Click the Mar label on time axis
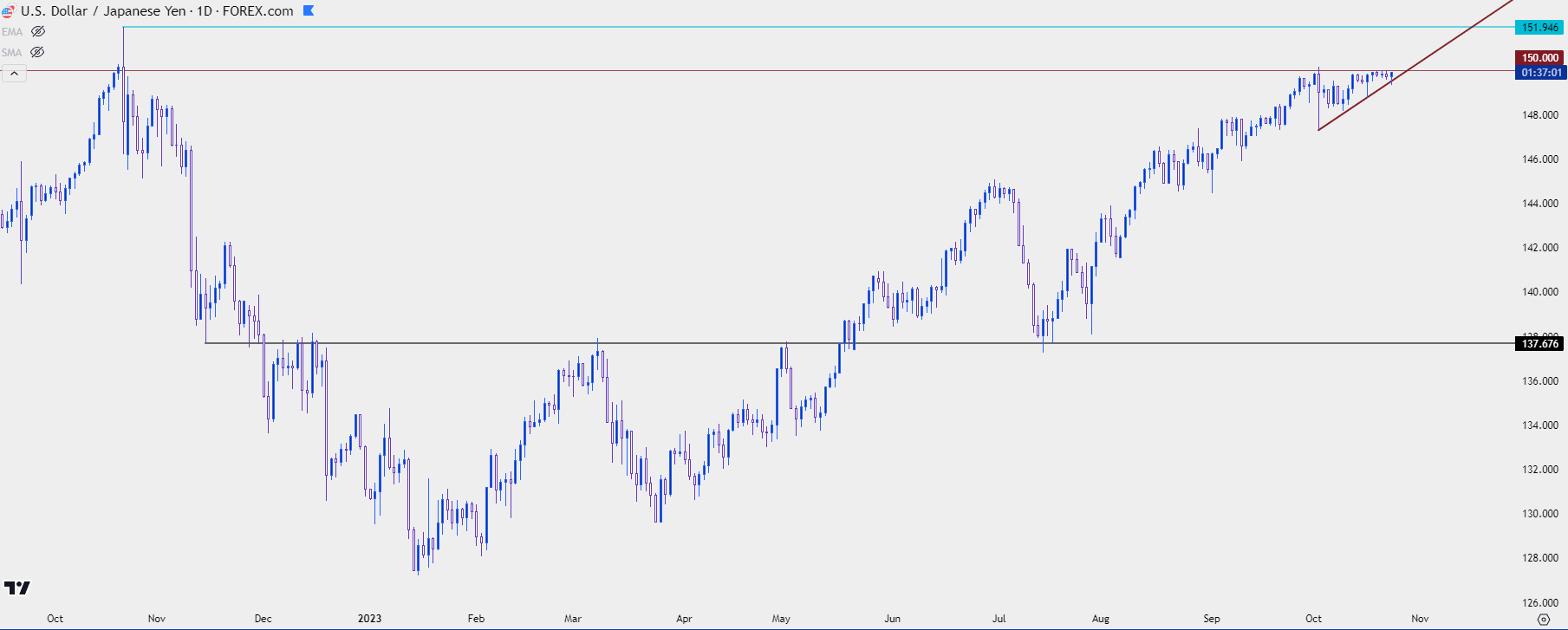Viewport: 1568px width, 630px height. [x=572, y=619]
